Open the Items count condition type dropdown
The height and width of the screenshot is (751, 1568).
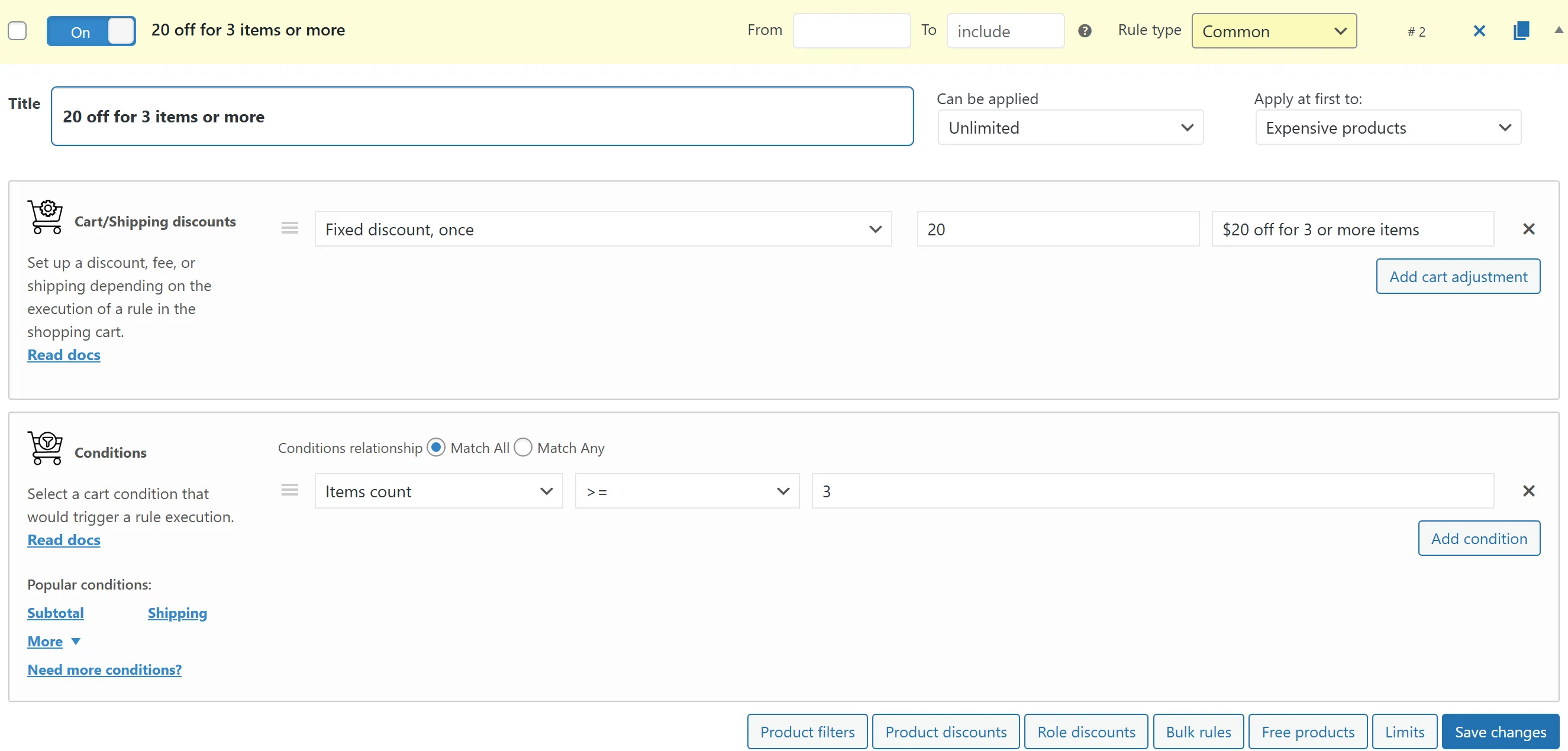(438, 491)
